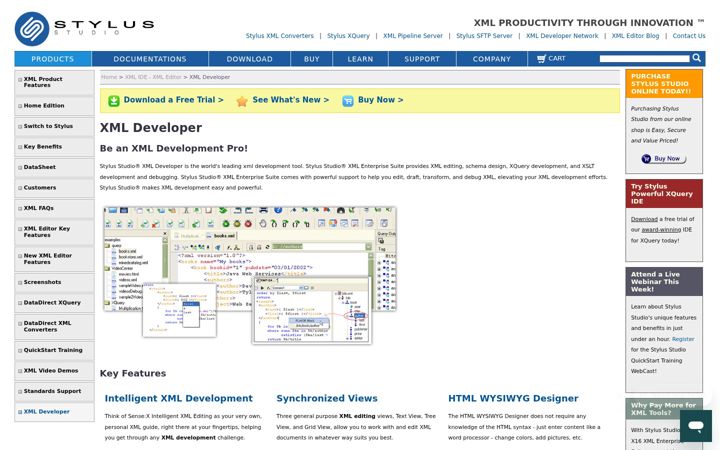Click the cart icon in sidebar Buy Now button
Viewport: 720px width, 450px height.
pos(646,159)
